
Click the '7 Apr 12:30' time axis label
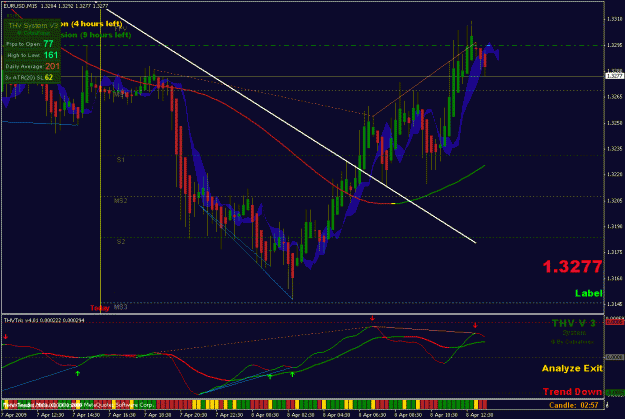(50, 415)
